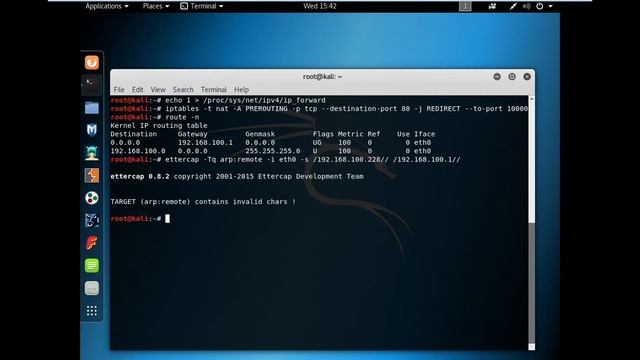Launch Metasploit (blue M icon) from dock
The image size is (640, 360).
coord(92,130)
